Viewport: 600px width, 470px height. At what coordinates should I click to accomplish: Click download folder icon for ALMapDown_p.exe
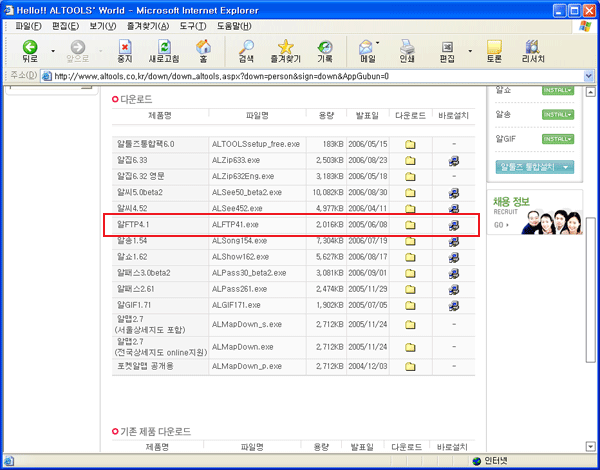[x=410, y=366]
